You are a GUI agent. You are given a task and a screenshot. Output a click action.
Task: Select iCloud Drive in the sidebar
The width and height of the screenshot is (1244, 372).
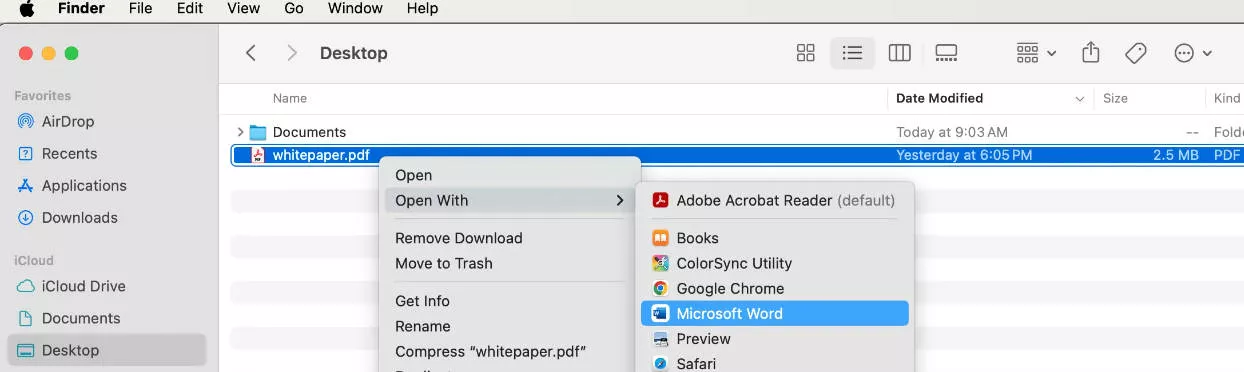[x=108, y=286]
